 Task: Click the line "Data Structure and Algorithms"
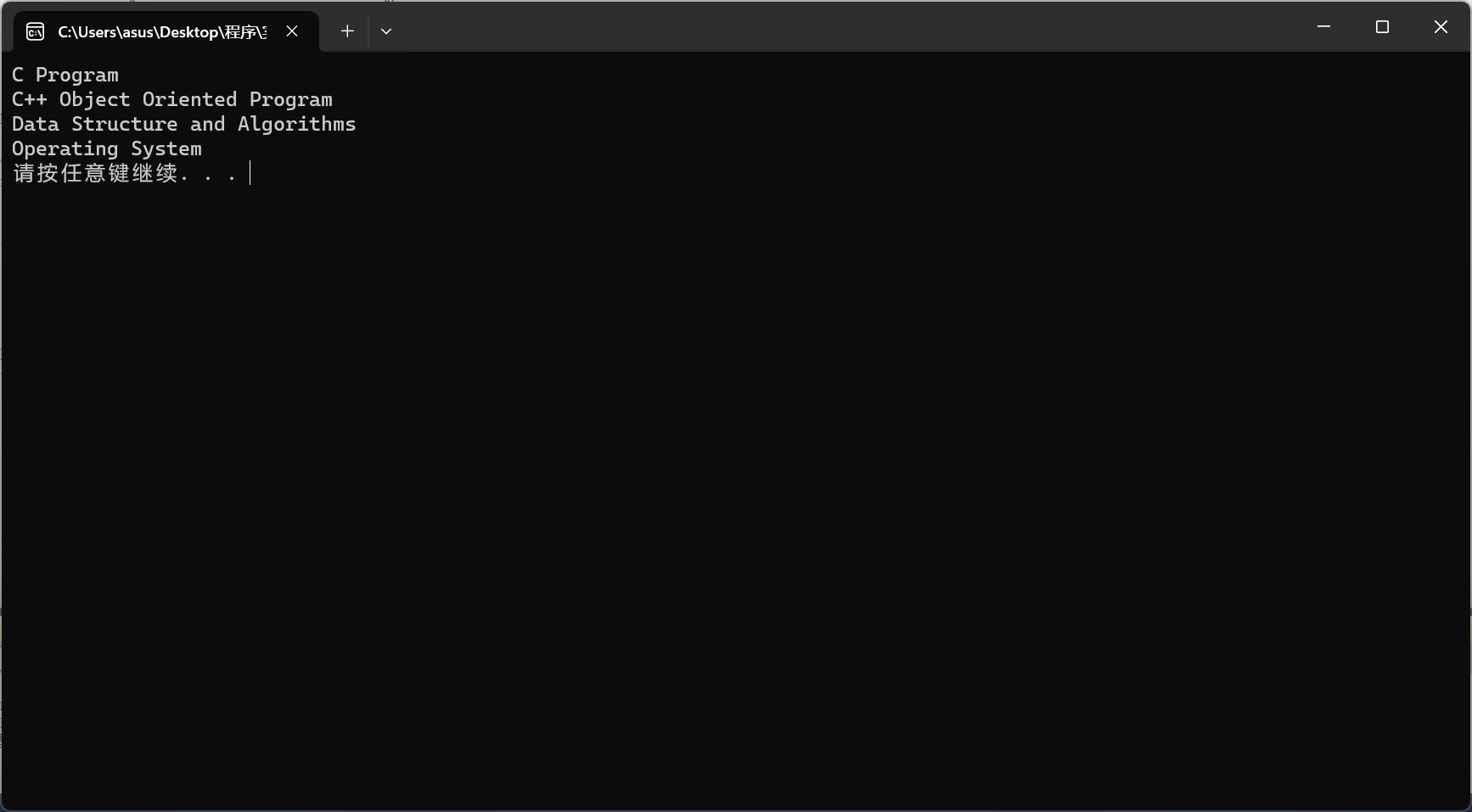coord(184,124)
